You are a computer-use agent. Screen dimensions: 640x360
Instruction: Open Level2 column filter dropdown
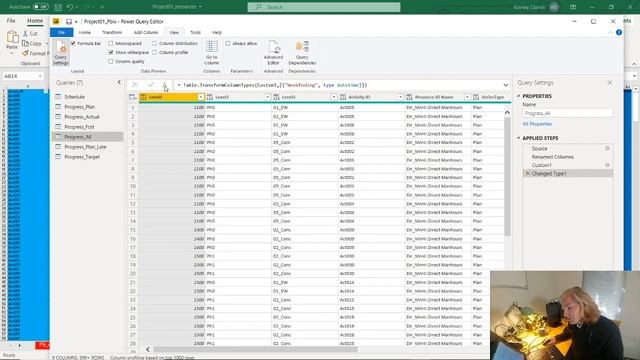pyautogui.click(x=267, y=97)
